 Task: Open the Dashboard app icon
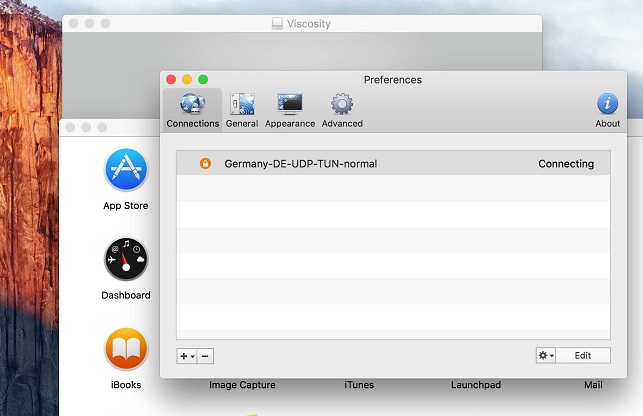(x=126, y=260)
